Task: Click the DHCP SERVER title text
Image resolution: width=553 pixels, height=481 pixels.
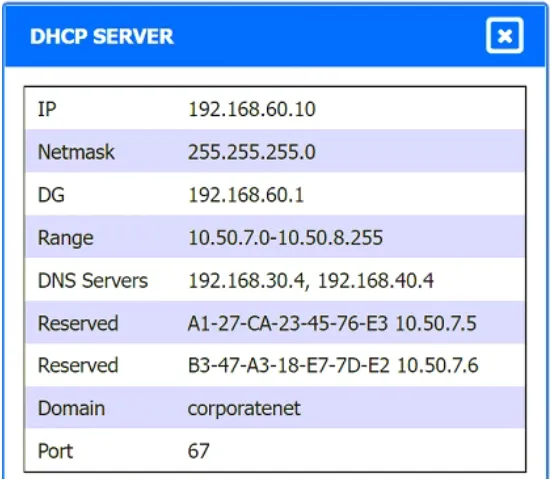Action: point(102,36)
